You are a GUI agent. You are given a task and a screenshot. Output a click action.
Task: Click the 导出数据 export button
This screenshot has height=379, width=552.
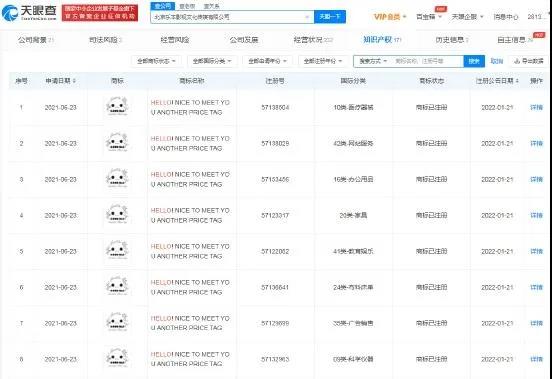(x=528, y=61)
